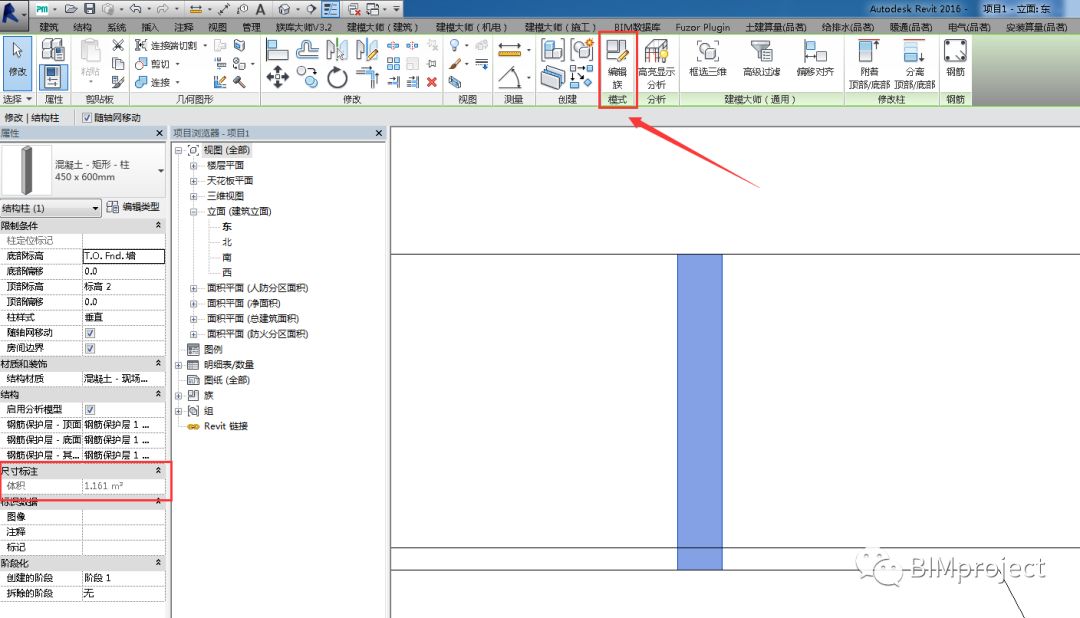Switch to the 注释 ribbon tab
The image size is (1080, 618).
[x=184, y=28]
